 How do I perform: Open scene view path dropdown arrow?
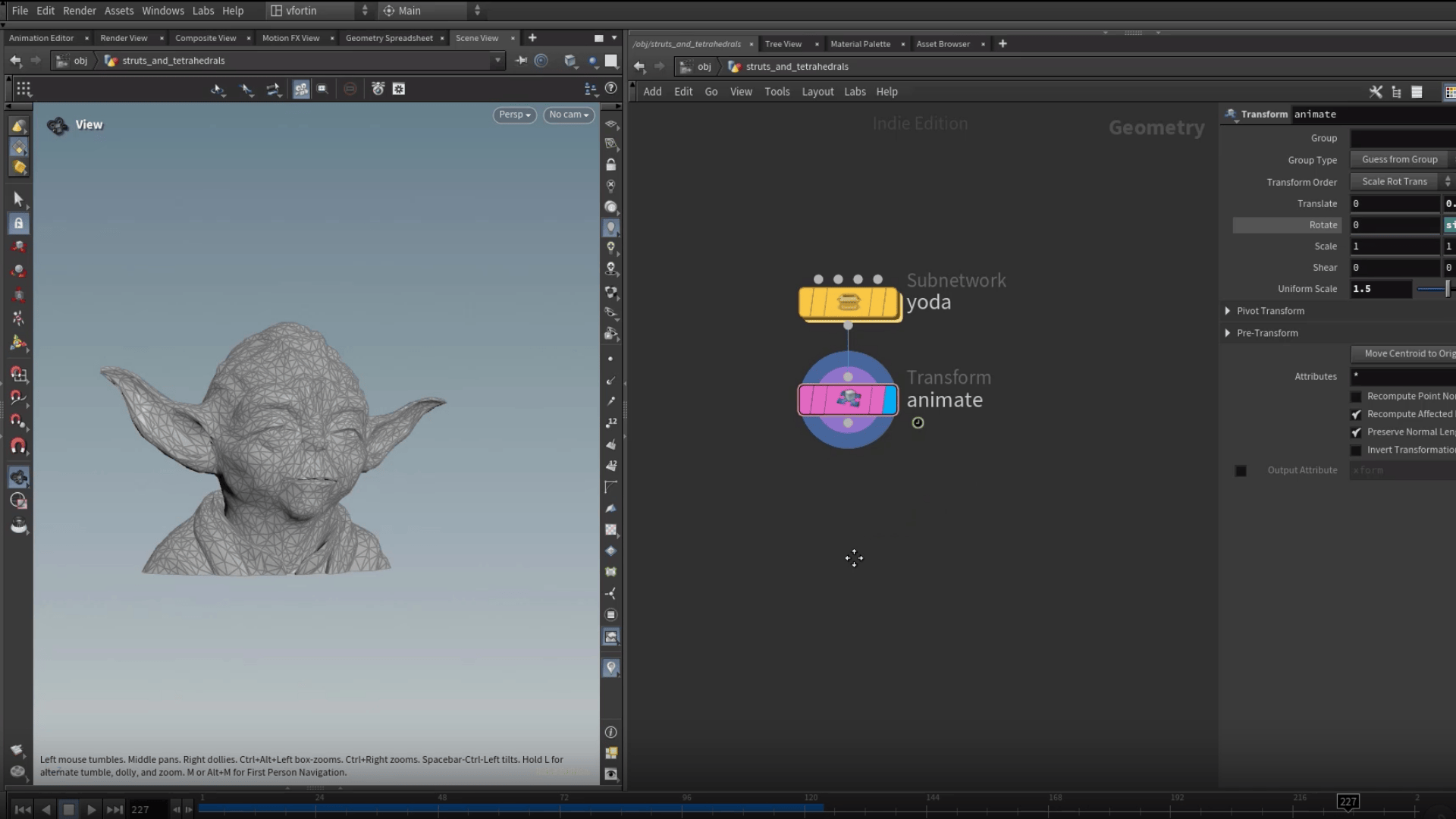point(497,61)
